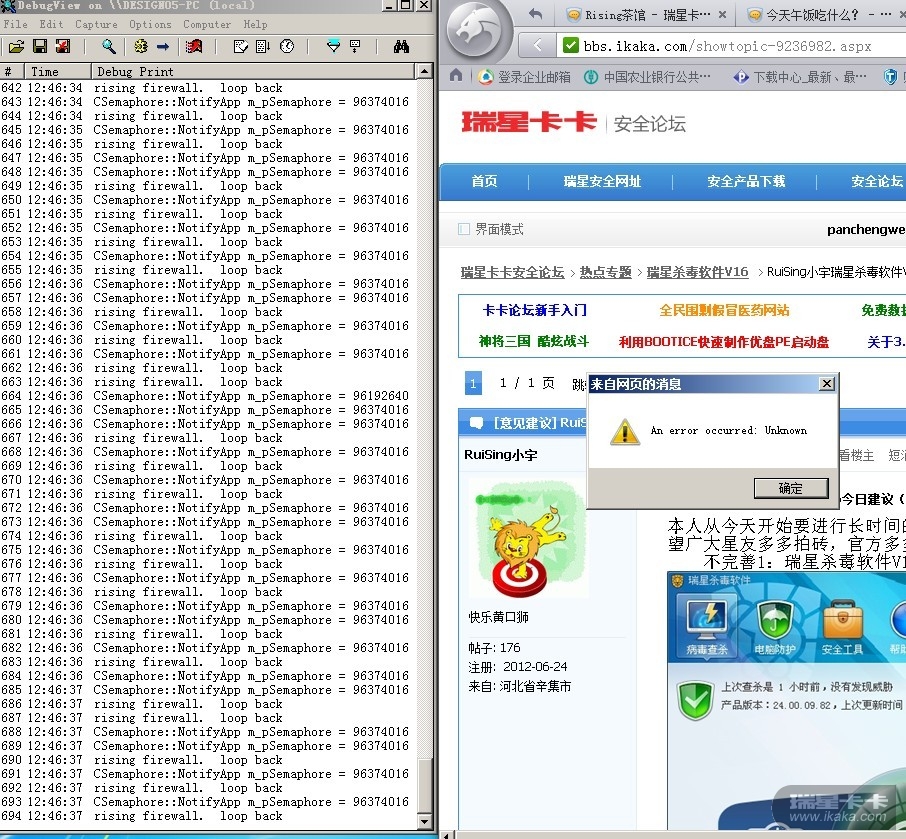Screen dimensions: 906x839
Task: Open the 下载中心_最新 bookmark
Action: point(800,76)
